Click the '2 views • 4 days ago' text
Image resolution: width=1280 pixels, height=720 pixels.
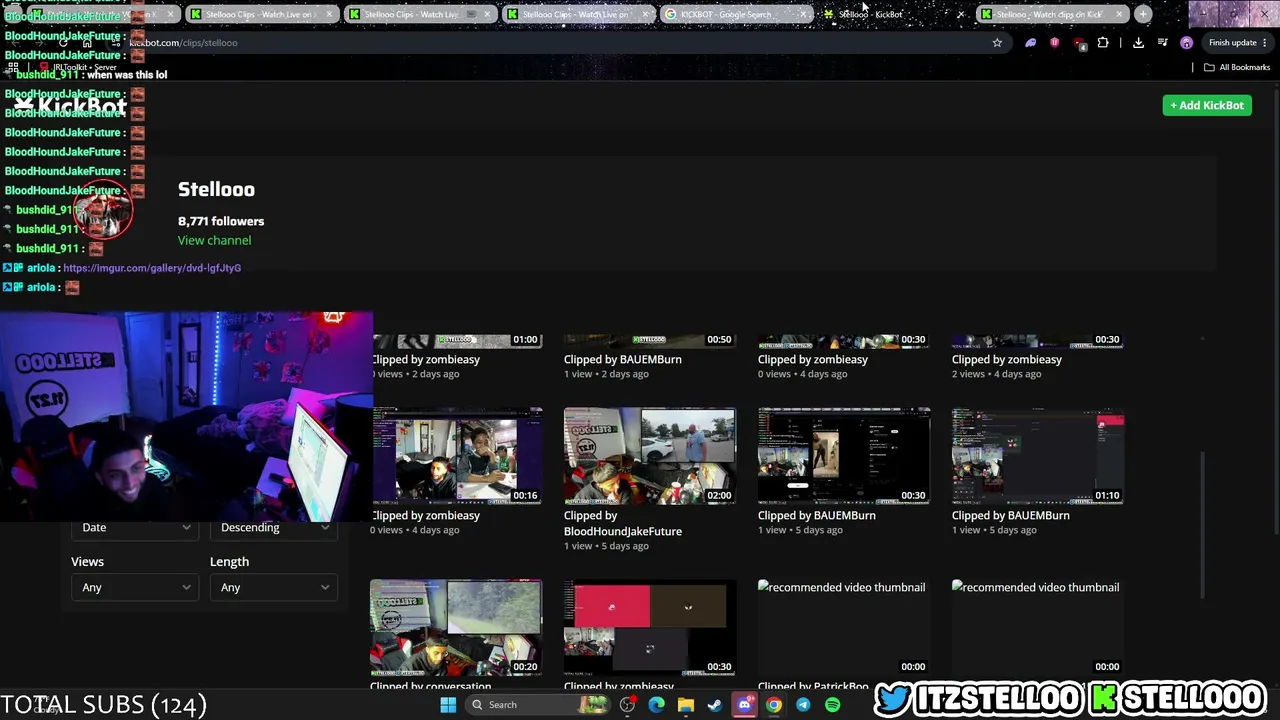994,374
